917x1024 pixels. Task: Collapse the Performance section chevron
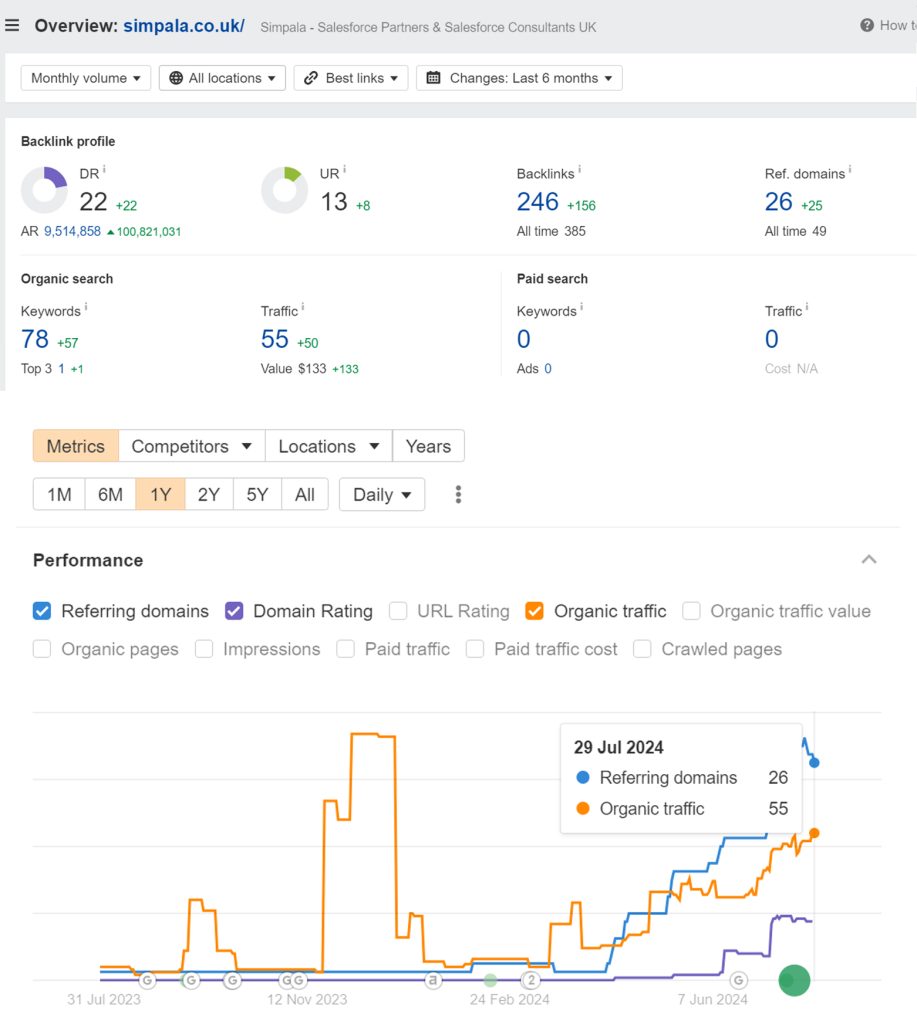(x=868, y=560)
